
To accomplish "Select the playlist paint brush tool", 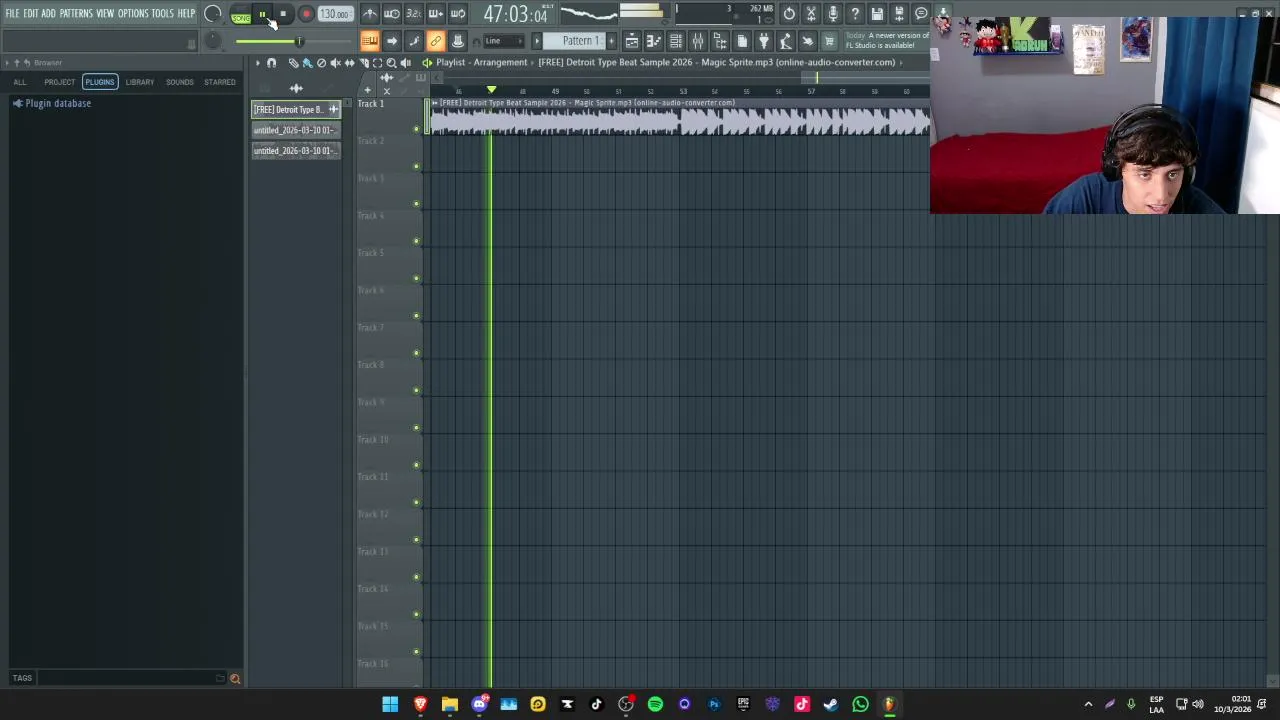I will pyautogui.click(x=307, y=62).
